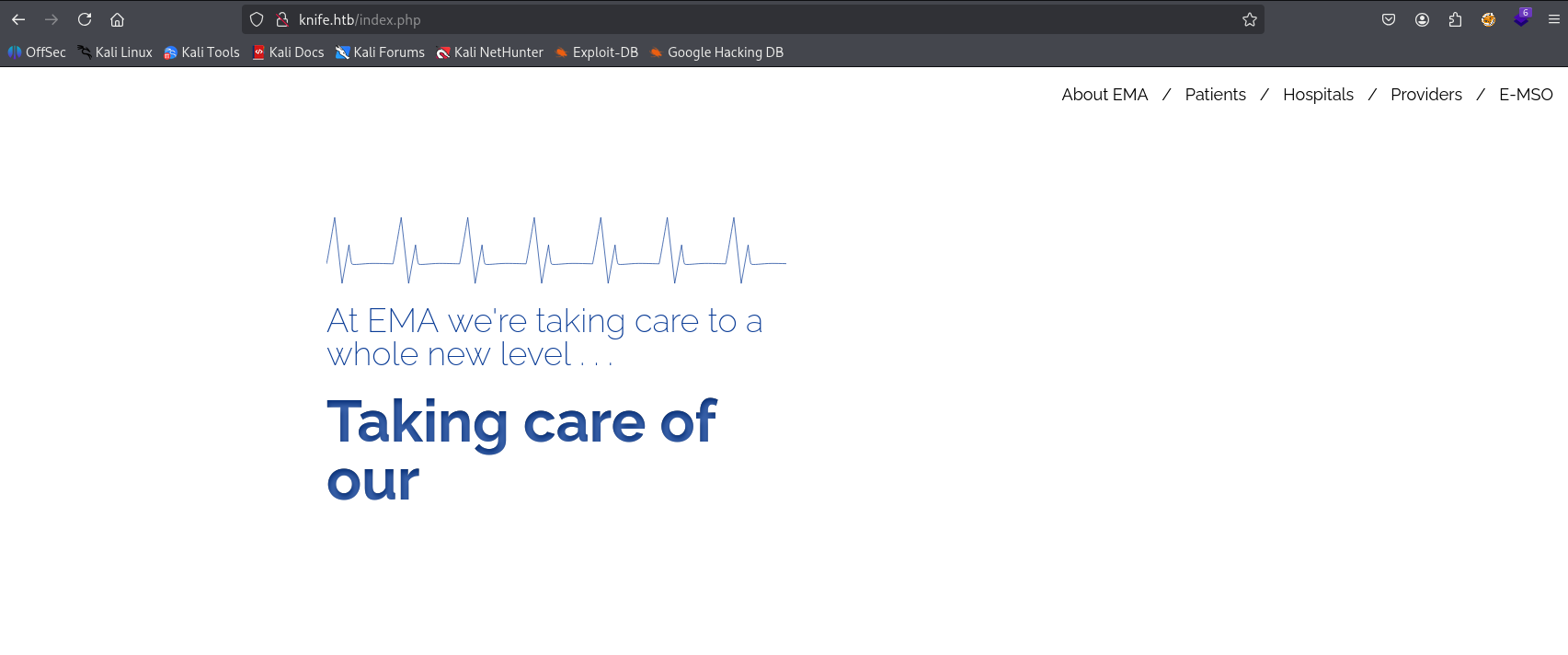Screen dimensions: 1568x655
Task: Open the Google Hacking DB bookmark
Action: pyautogui.click(x=716, y=52)
